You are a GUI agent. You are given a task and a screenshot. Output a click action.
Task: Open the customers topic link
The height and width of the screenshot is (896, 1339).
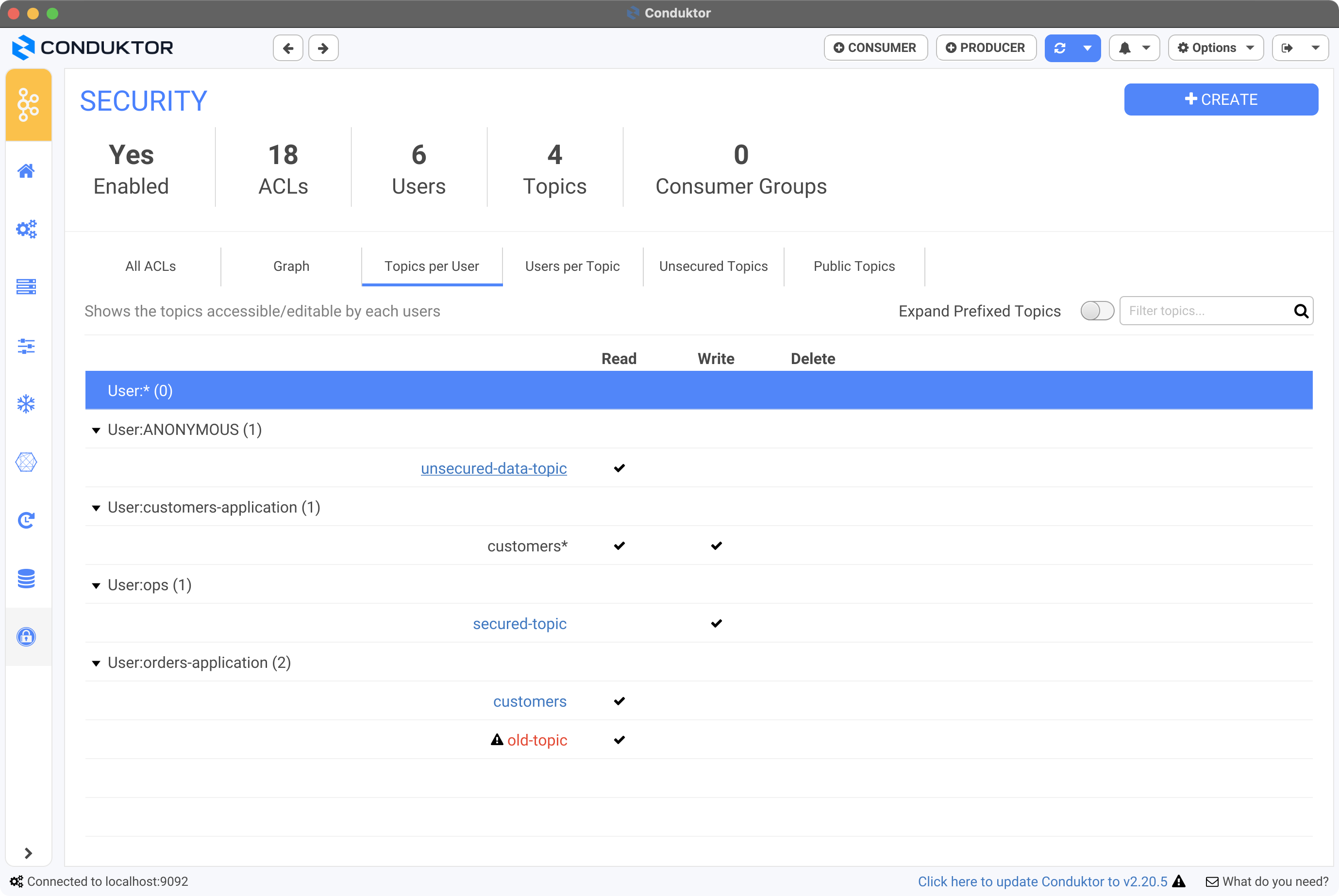[x=530, y=701]
